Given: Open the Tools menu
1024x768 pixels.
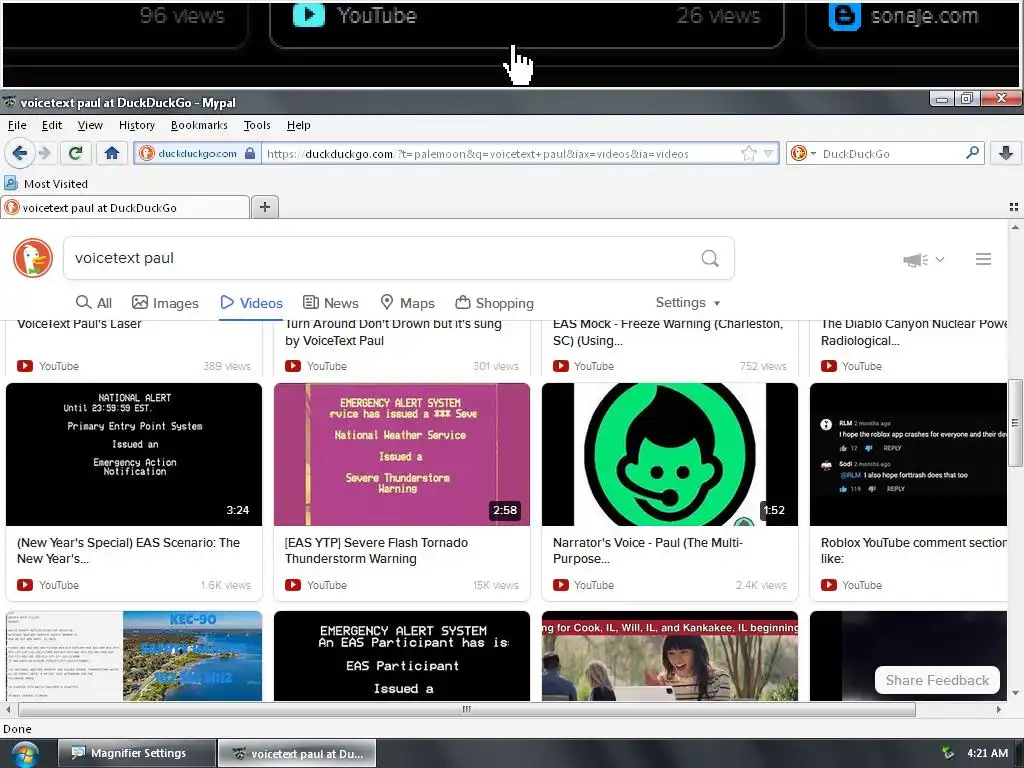Looking at the screenshot, I should point(257,125).
